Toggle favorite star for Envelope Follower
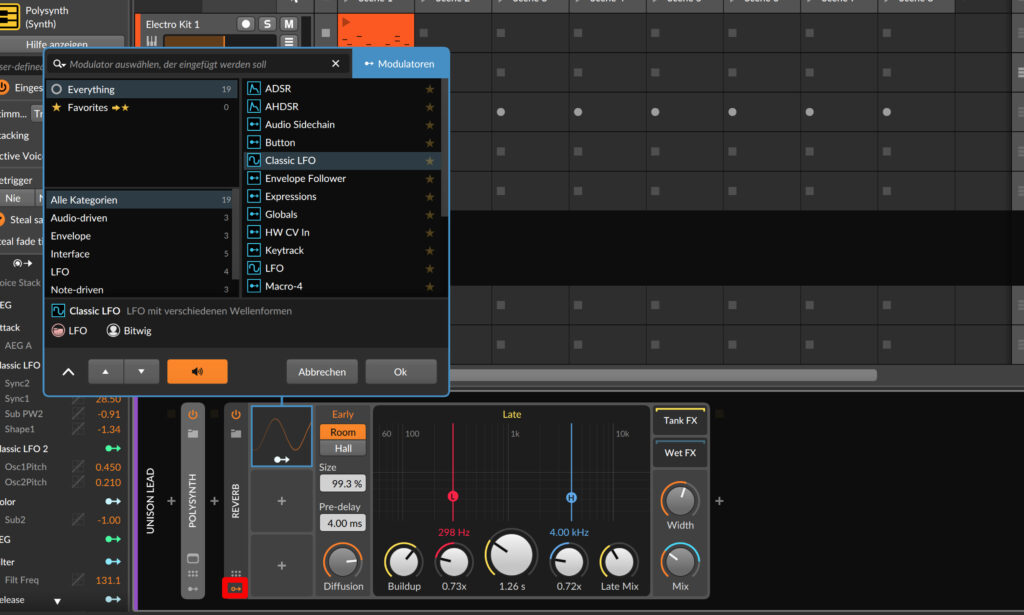 coord(430,178)
